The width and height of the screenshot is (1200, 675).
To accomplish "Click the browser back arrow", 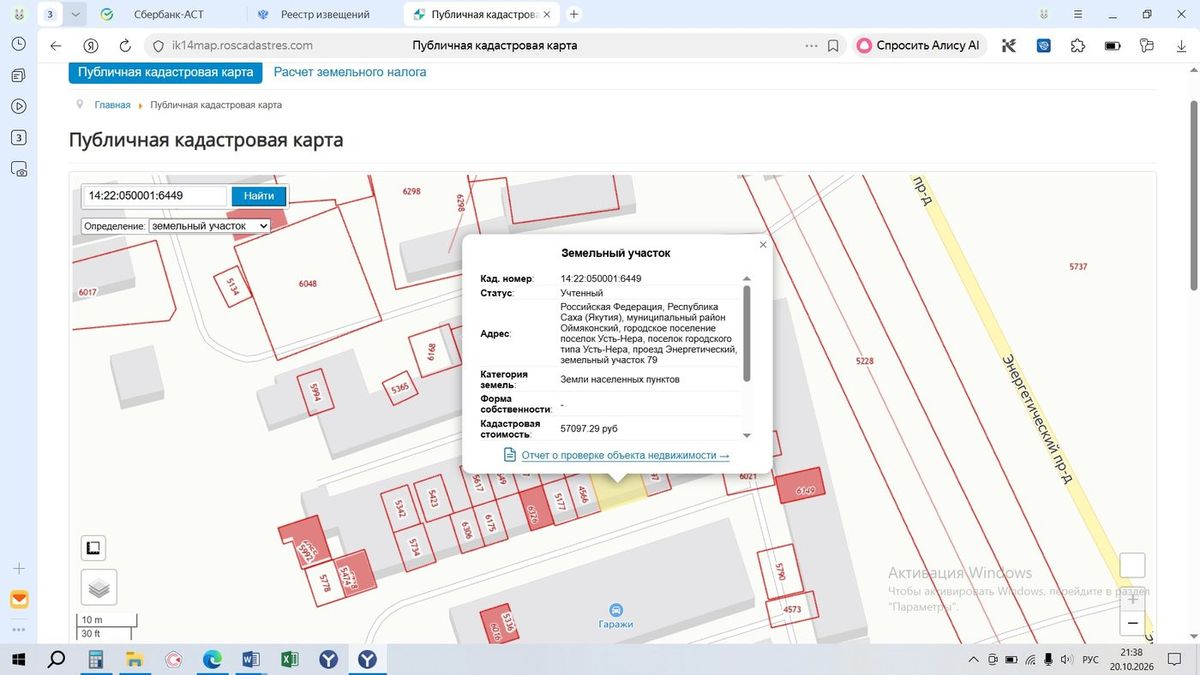I will click(56, 46).
